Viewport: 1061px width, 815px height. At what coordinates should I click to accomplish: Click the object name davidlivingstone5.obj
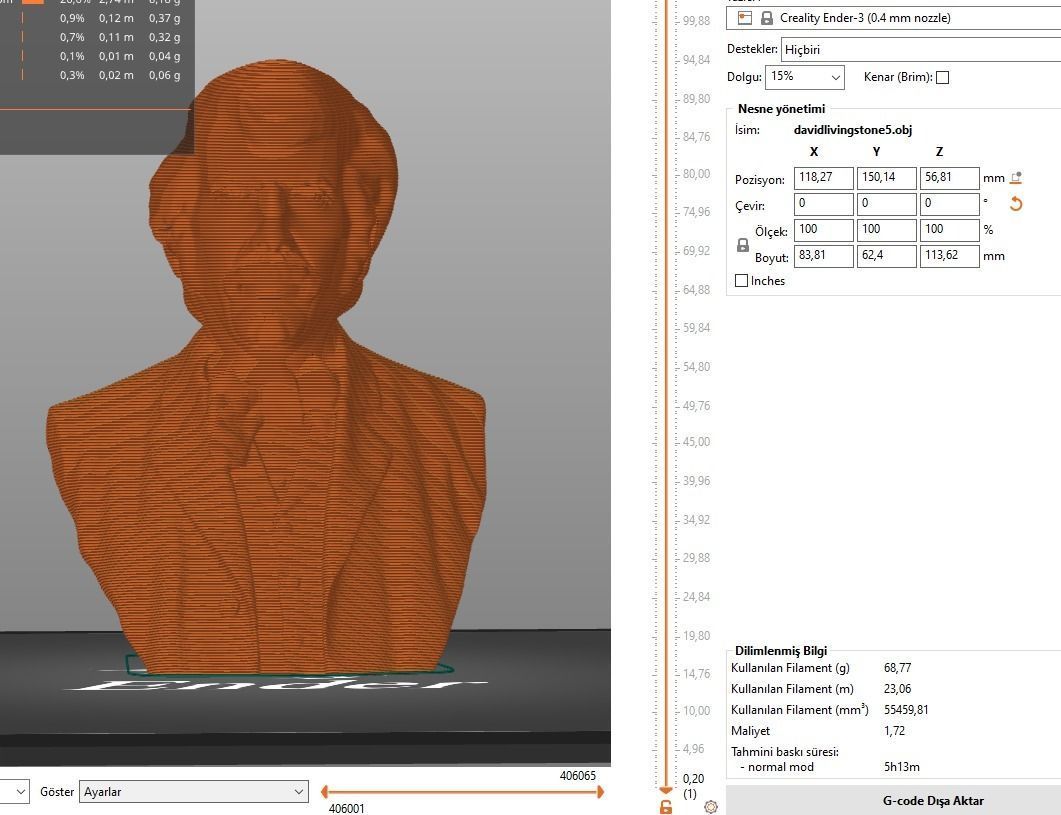coord(853,130)
